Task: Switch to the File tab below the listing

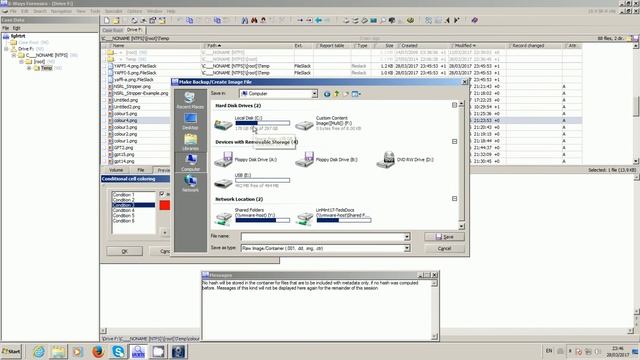Action: click(140, 170)
